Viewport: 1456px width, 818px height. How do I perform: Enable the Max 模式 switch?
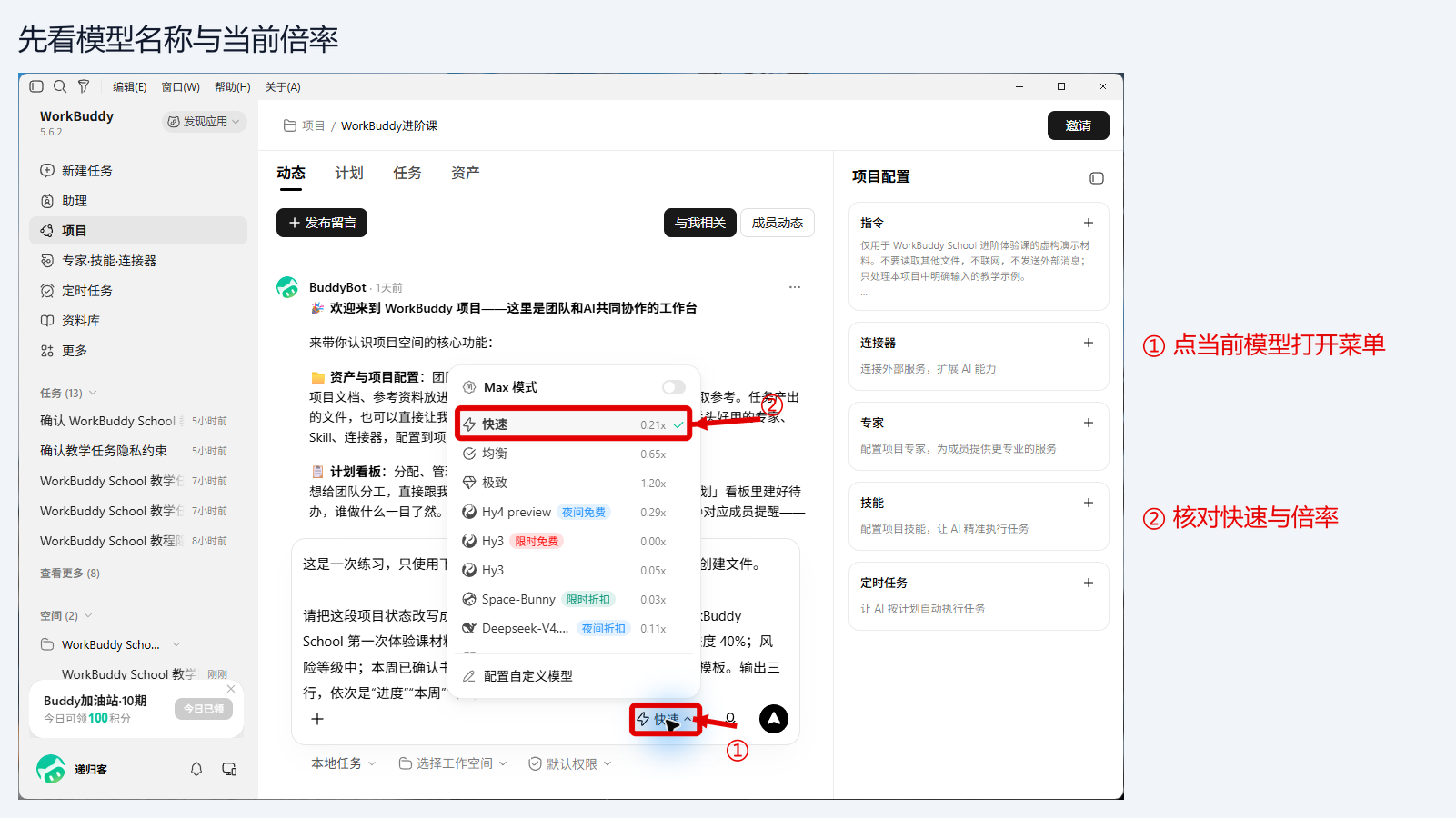(674, 387)
